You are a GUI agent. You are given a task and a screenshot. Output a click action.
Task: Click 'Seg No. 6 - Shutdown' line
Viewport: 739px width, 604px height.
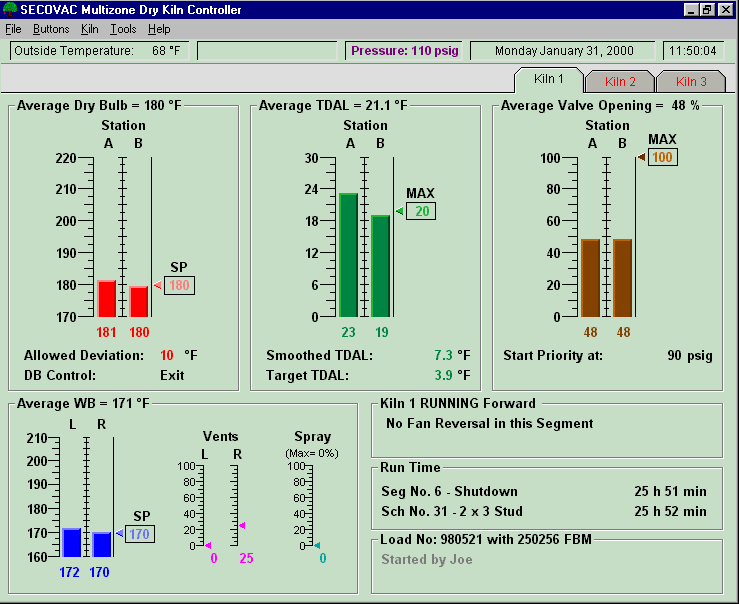pos(449,491)
